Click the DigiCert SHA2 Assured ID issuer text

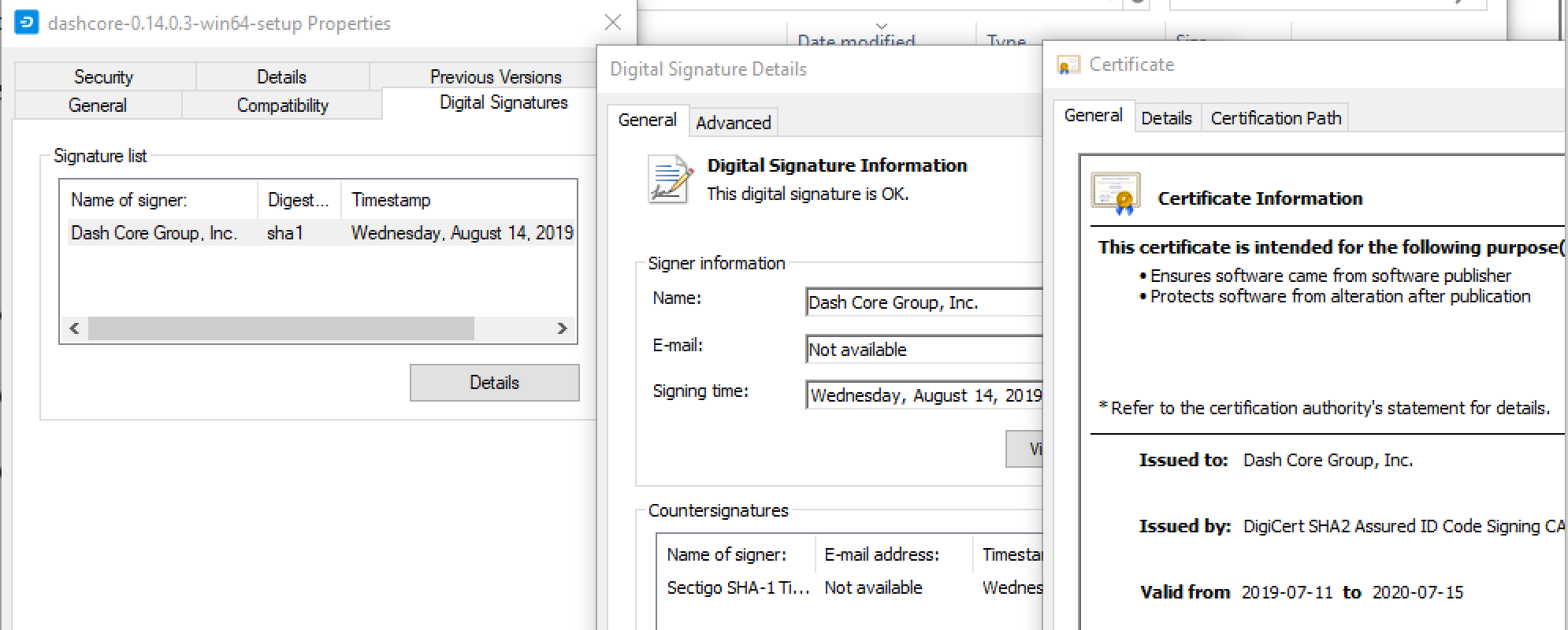pyautogui.click(x=1403, y=526)
